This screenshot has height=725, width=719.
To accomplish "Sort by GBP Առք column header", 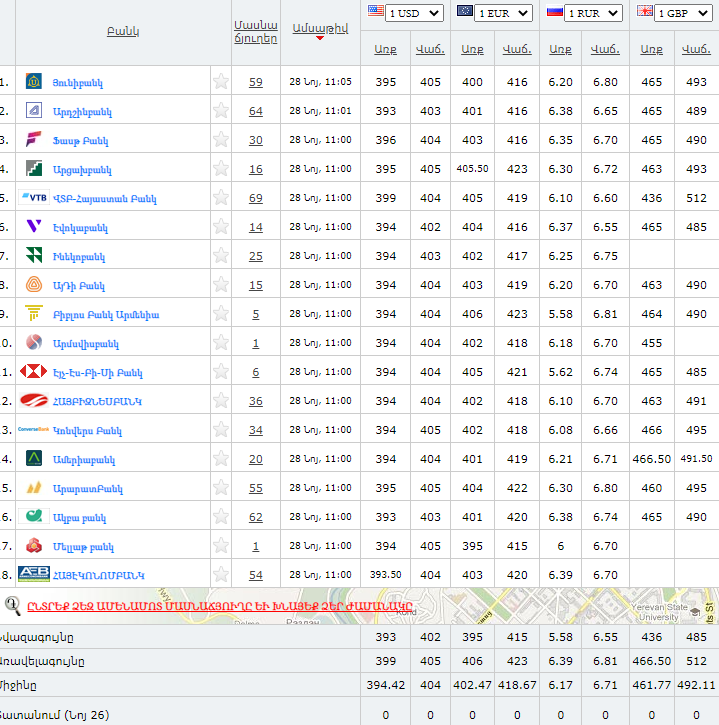I will point(651,49).
